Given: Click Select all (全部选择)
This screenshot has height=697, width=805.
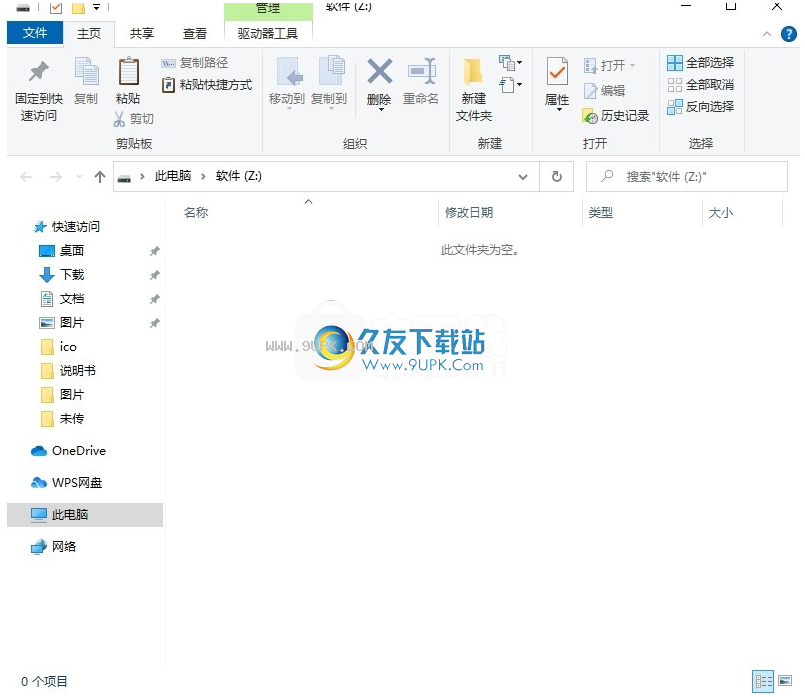Looking at the screenshot, I should [700, 63].
